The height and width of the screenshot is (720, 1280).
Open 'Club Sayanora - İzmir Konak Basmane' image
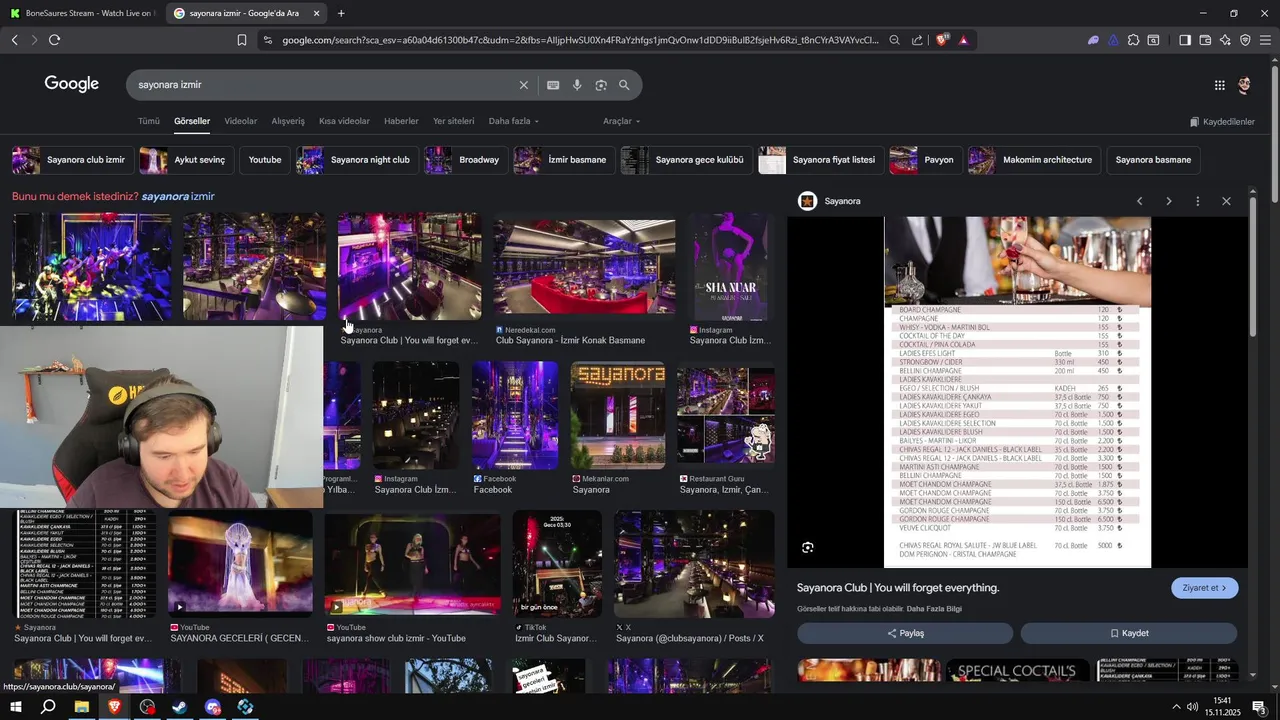[x=584, y=267]
